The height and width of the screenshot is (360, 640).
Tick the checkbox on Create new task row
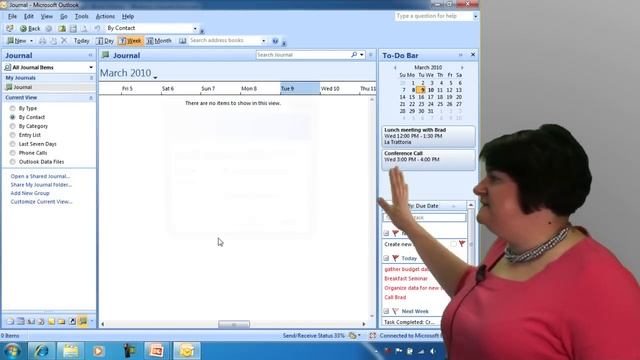point(453,244)
